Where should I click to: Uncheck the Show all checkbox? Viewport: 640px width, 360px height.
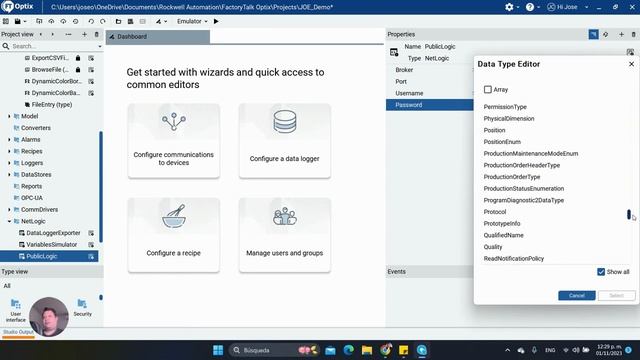(x=601, y=272)
